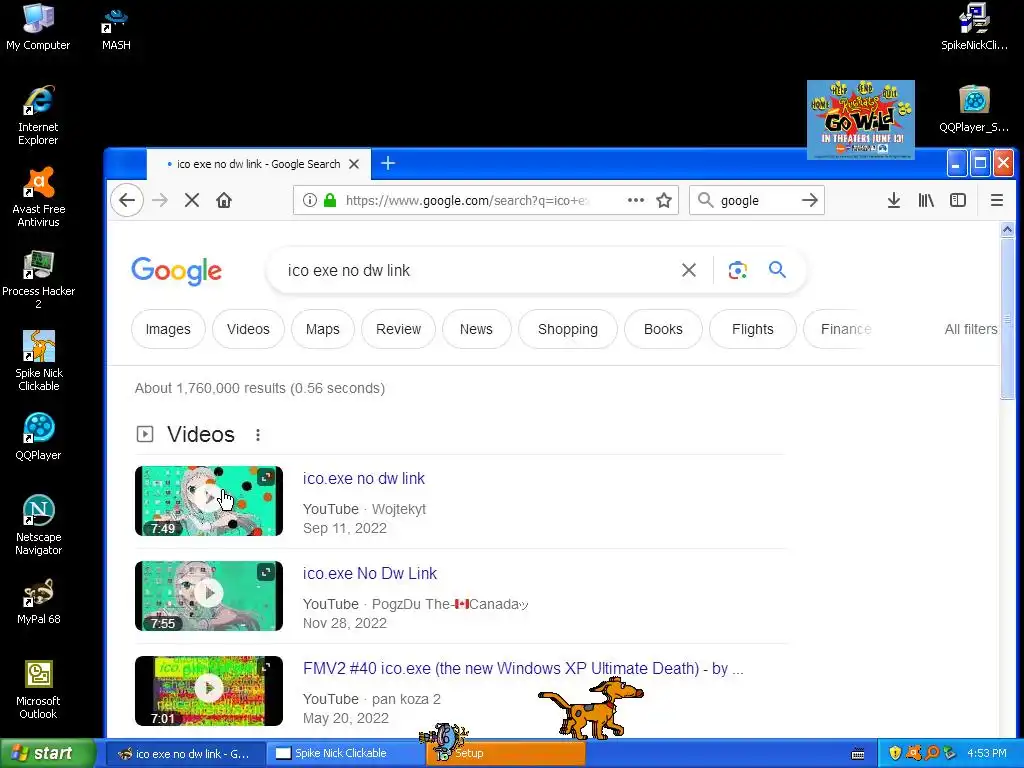This screenshot has width=1024, height=768.
Task: Bookmark this page with the star
Action: tap(664, 200)
